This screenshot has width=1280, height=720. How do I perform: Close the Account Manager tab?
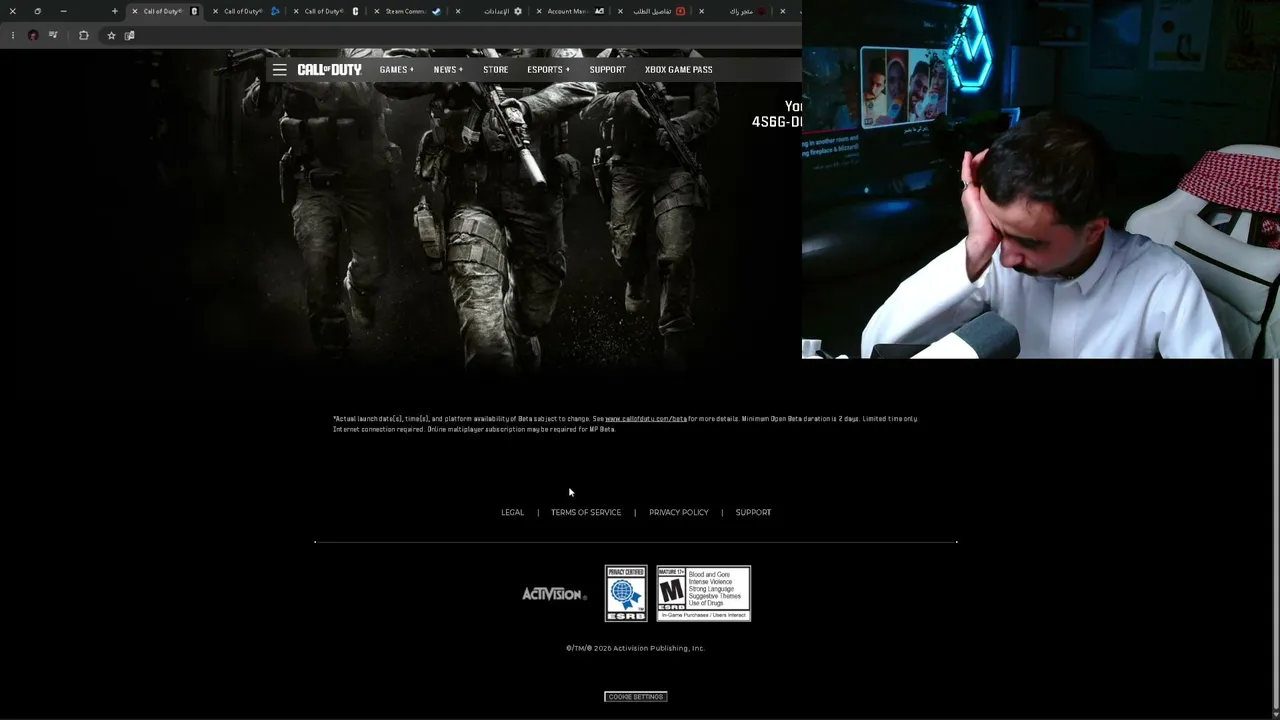[x=539, y=11]
